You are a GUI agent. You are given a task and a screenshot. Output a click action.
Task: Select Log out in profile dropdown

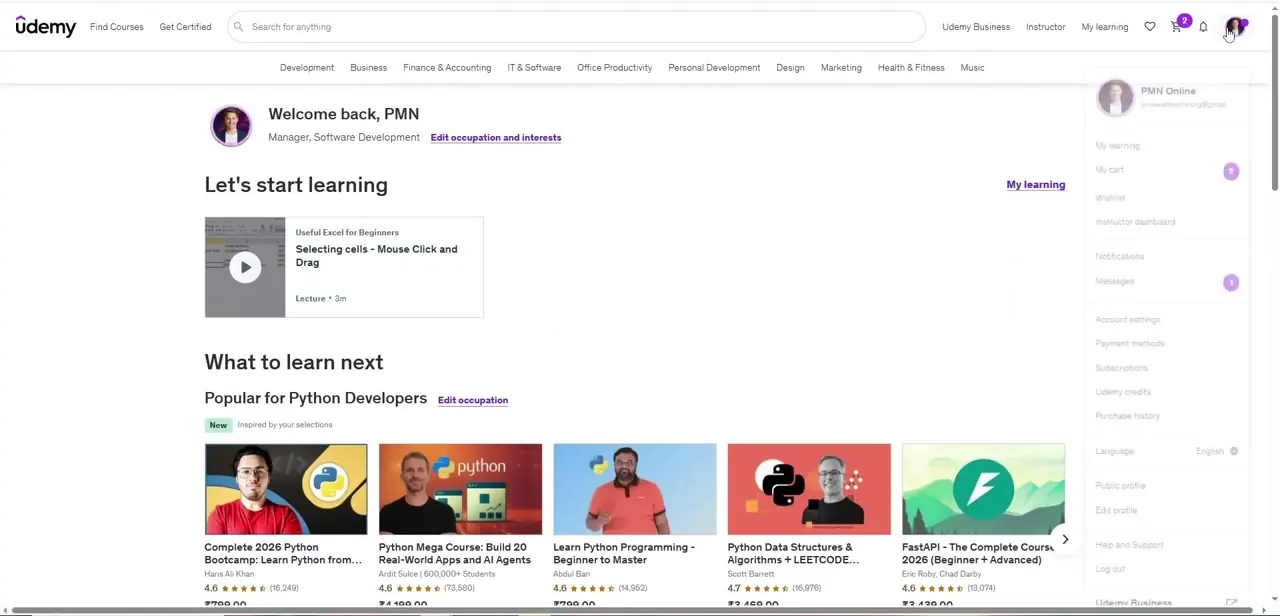[x=1110, y=569]
